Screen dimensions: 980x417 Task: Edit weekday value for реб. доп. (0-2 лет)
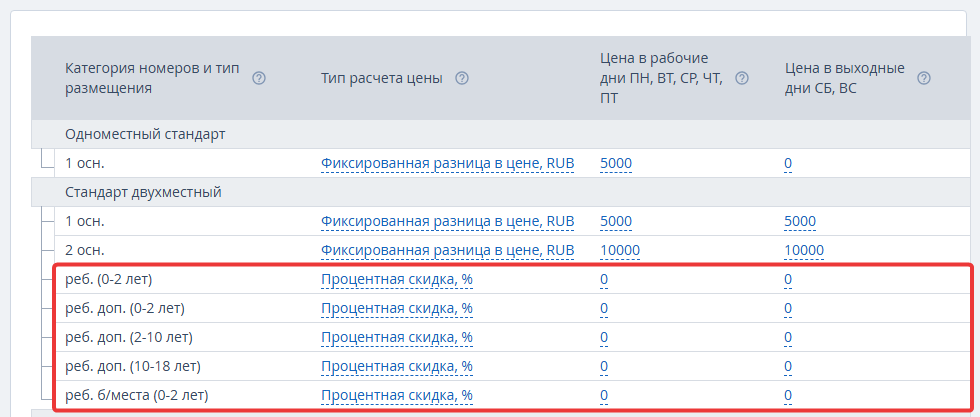coord(604,308)
